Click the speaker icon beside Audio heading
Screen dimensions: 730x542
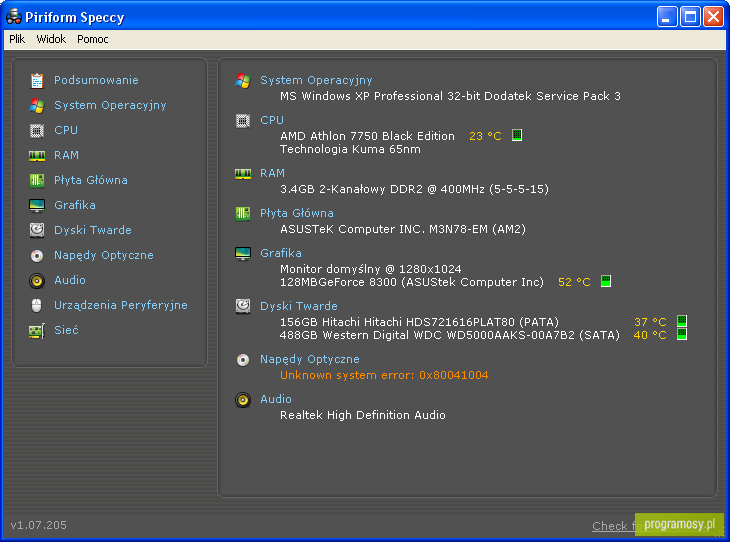point(243,400)
